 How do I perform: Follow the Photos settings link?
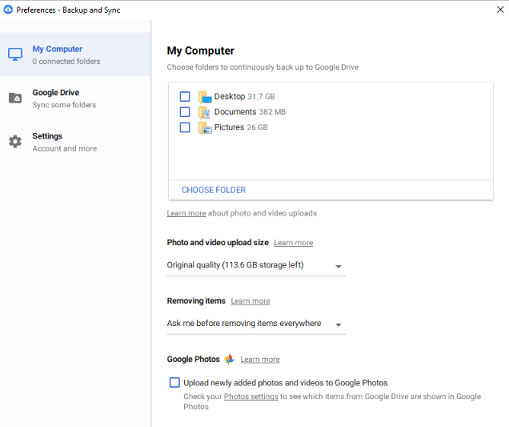click(x=251, y=396)
